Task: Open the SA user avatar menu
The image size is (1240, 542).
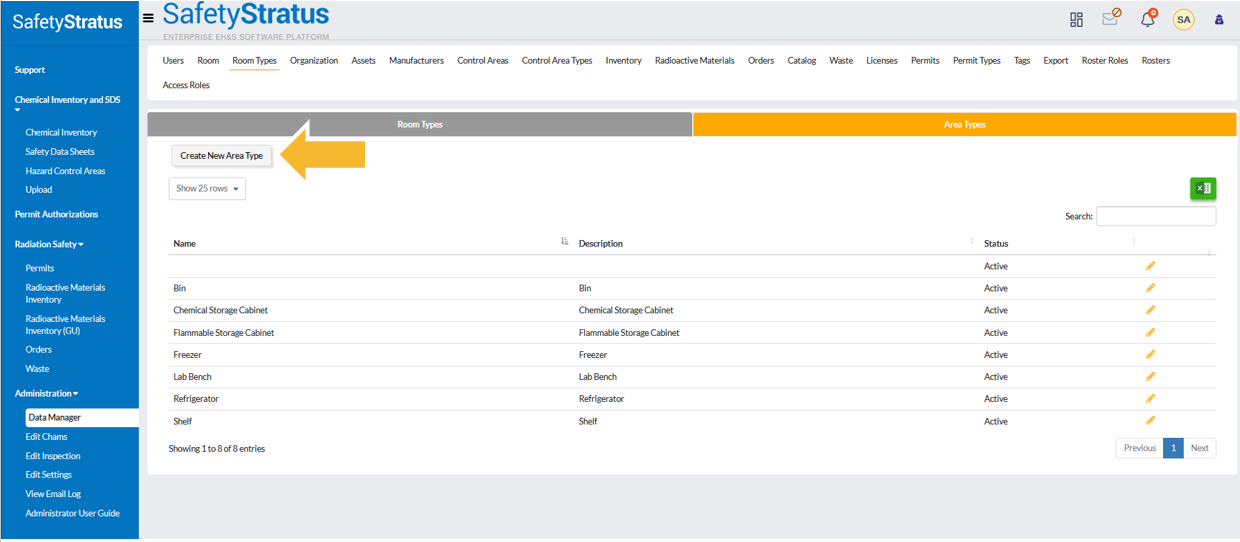Action: click(x=1183, y=19)
